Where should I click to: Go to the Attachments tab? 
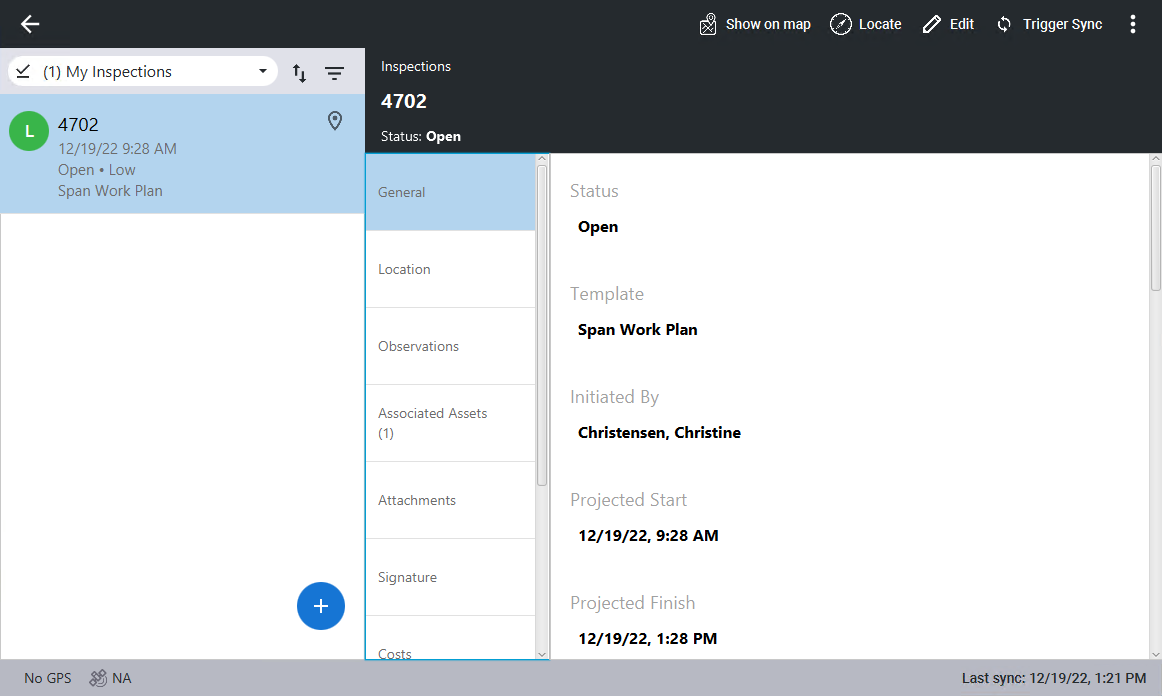[x=450, y=500]
